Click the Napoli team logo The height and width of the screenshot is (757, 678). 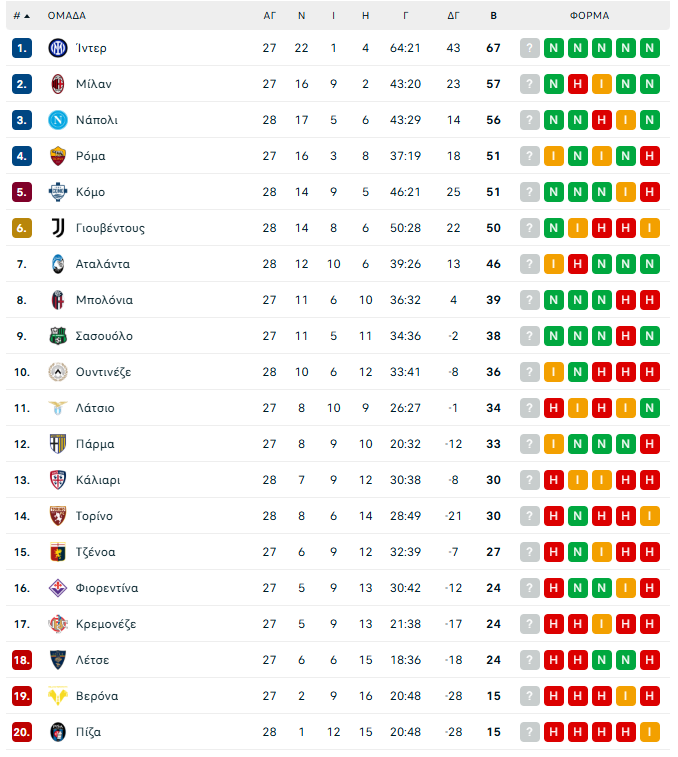coord(58,120)
